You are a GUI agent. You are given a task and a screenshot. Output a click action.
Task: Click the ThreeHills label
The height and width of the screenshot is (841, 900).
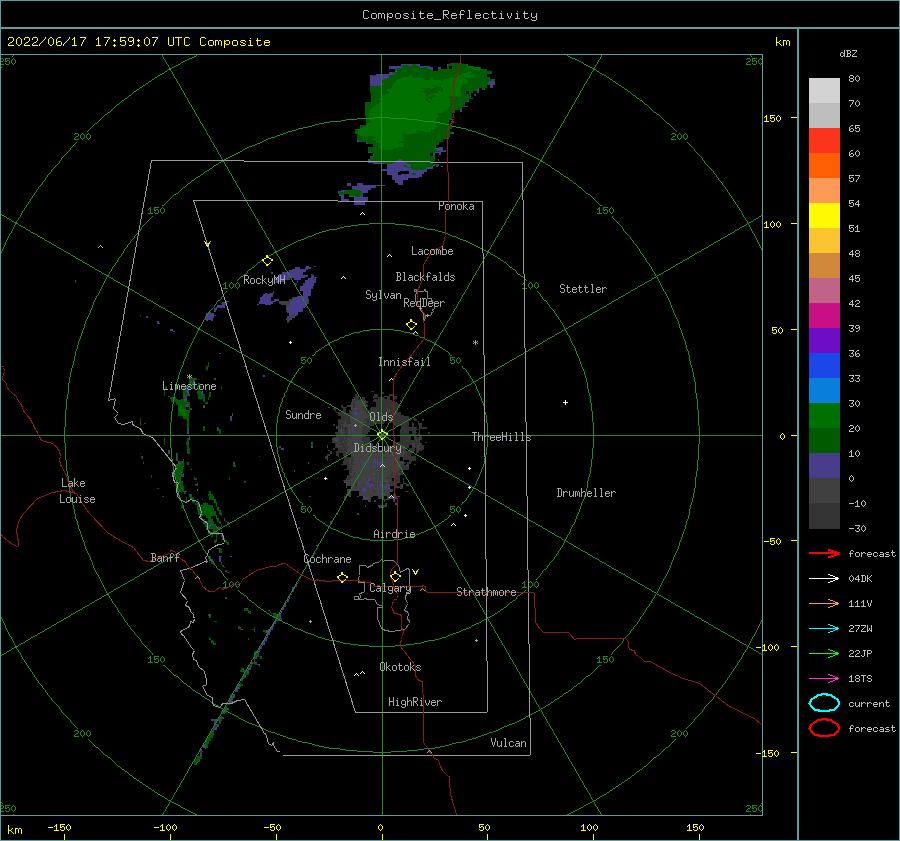pyautogui.click(x=501, y=437)
